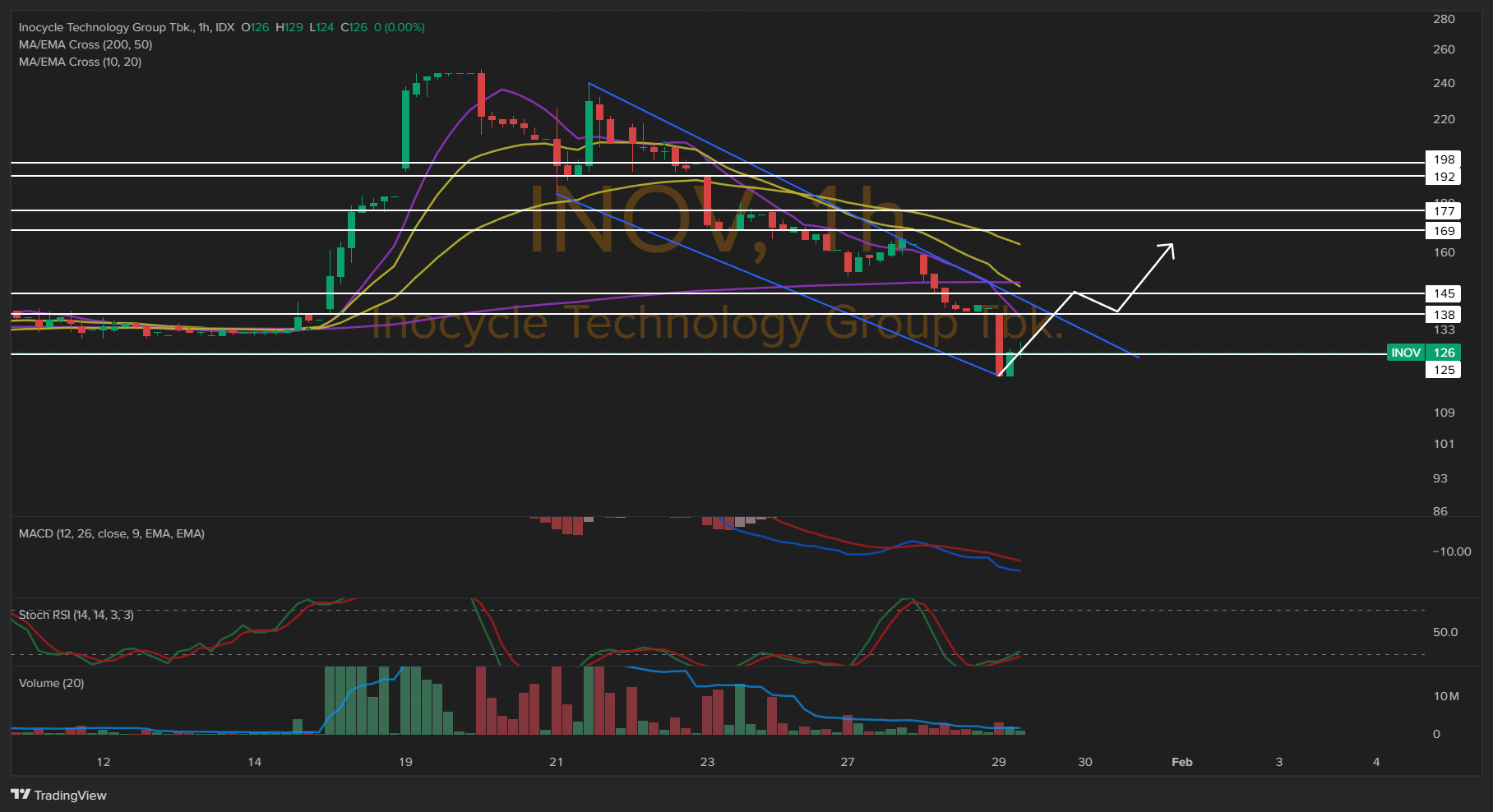
Task: Click the date 4 on time axis
Action: tap(1376, 762)
